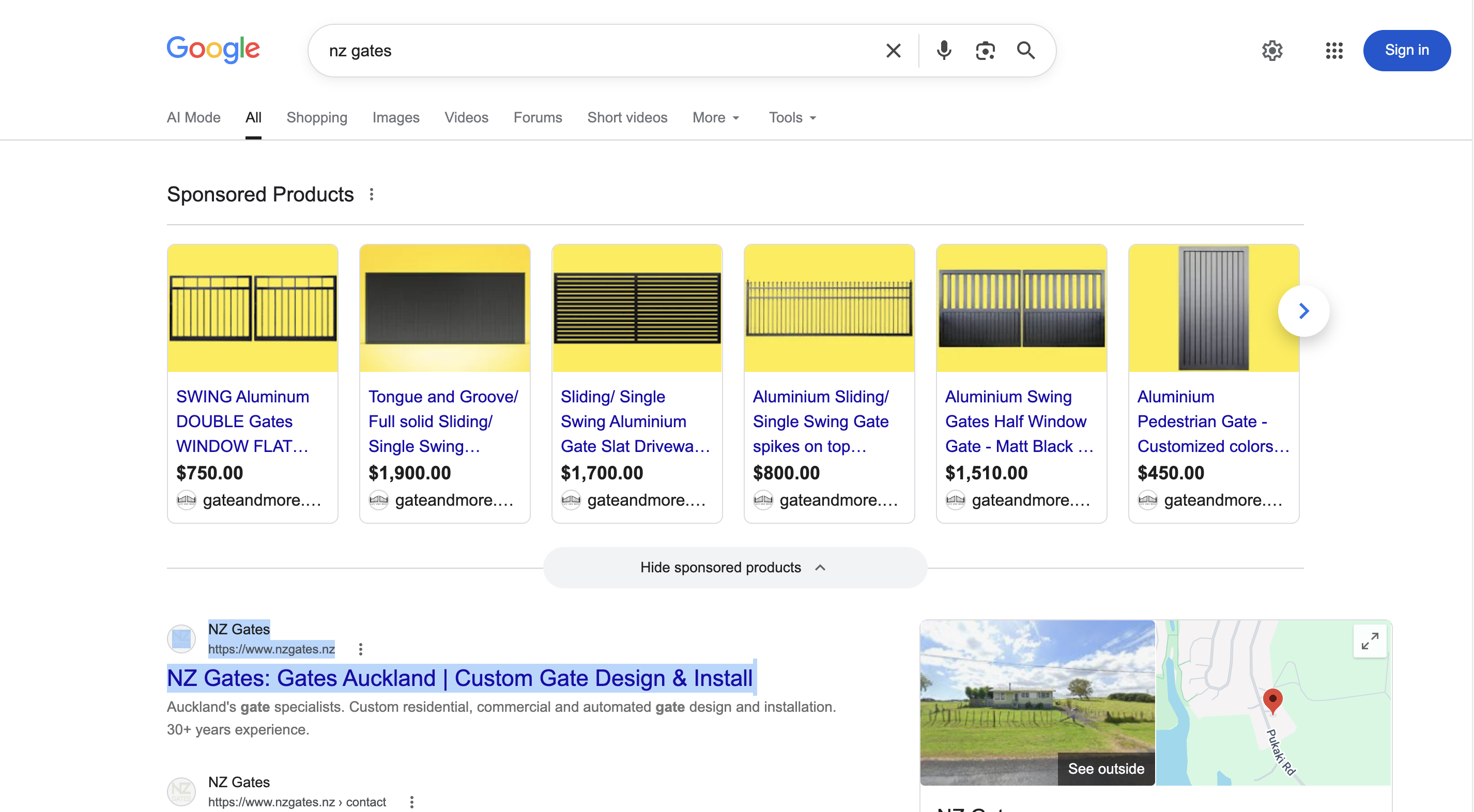Open Quick Settings gear icon
1474x812 pixels.
click(x=1272, y=50)
